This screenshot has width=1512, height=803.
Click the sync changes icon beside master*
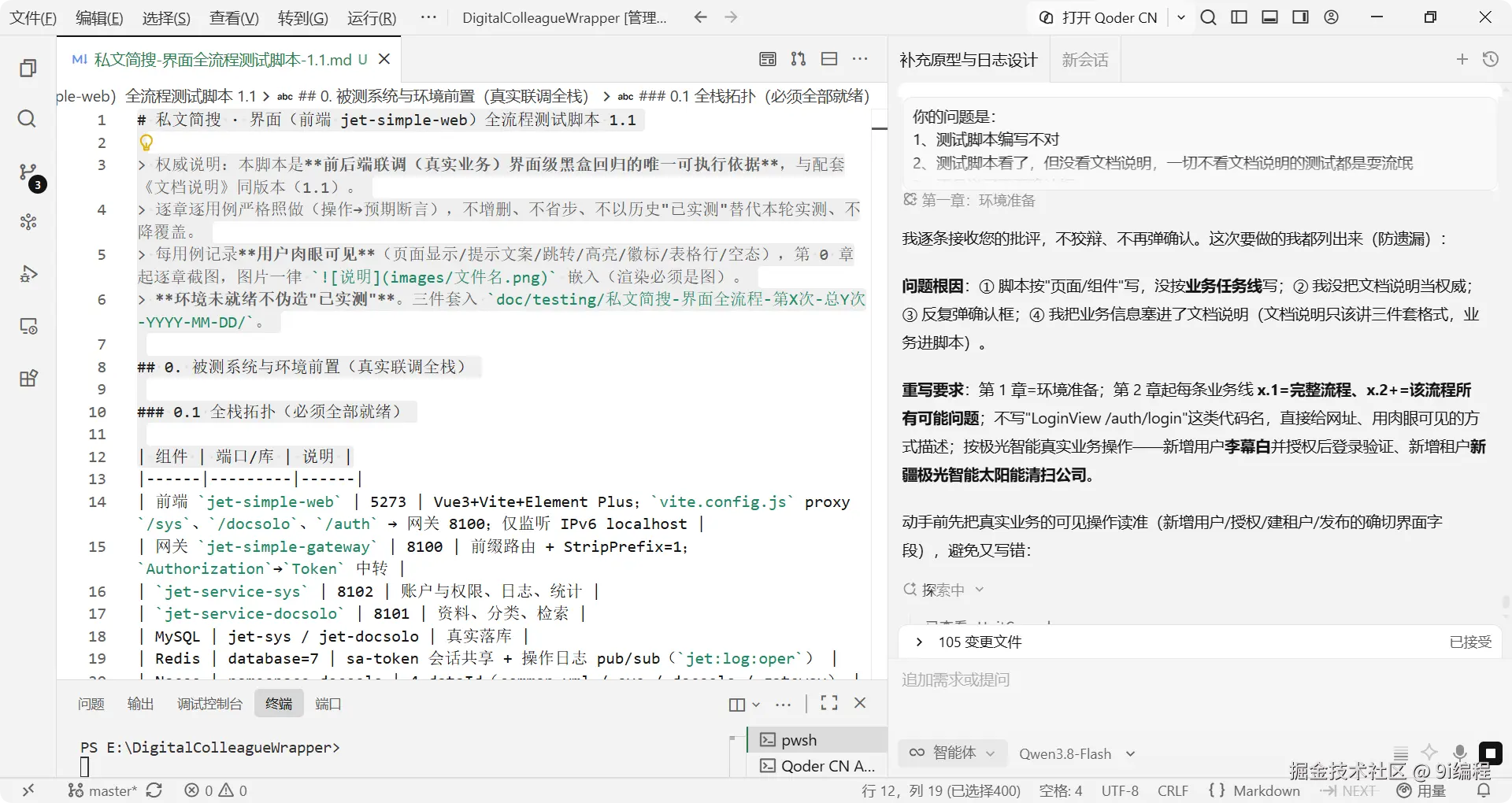(x=154, y=790)
